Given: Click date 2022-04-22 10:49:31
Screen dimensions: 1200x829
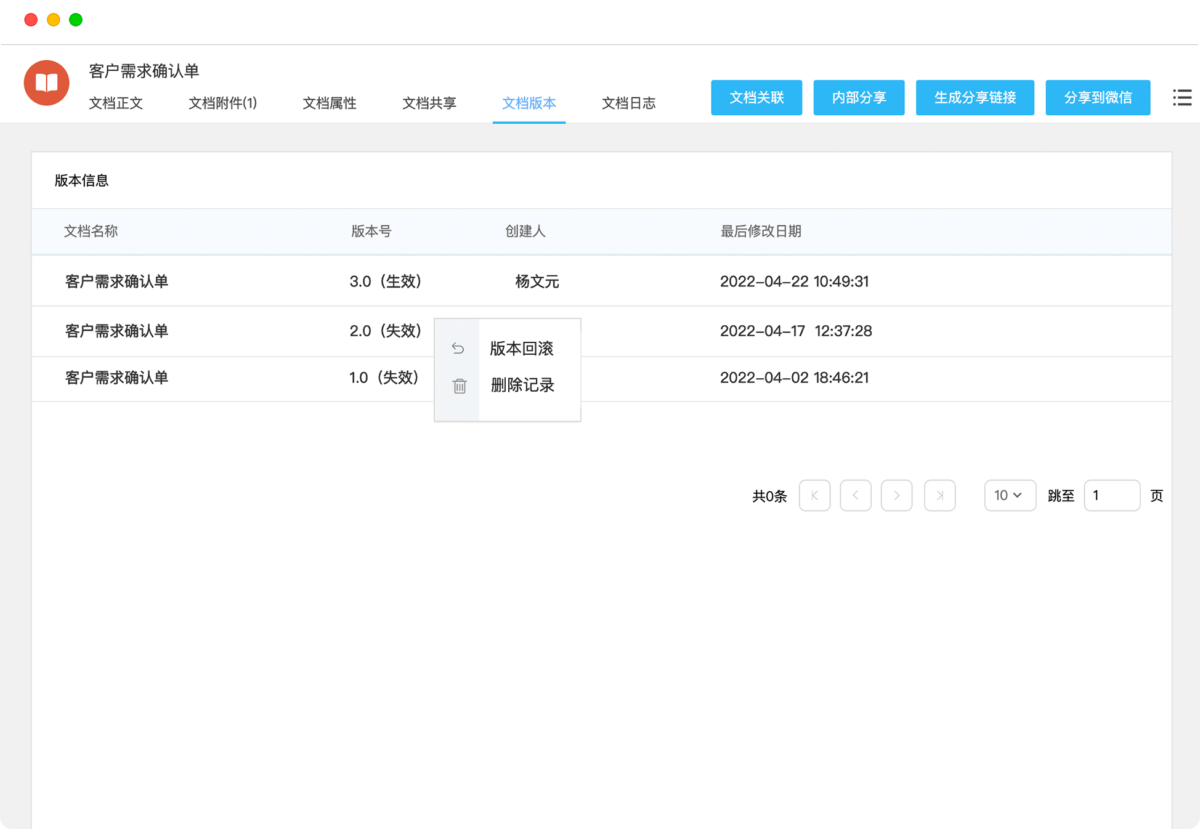Looking at the screenshot, I should pyautogui.click(x=795, y=282).
